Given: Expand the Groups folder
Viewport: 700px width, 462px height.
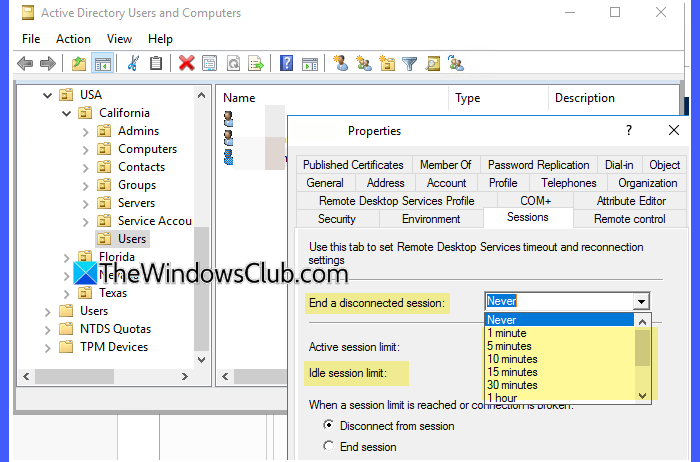Looking at the screenshot, I should (85, 186).
